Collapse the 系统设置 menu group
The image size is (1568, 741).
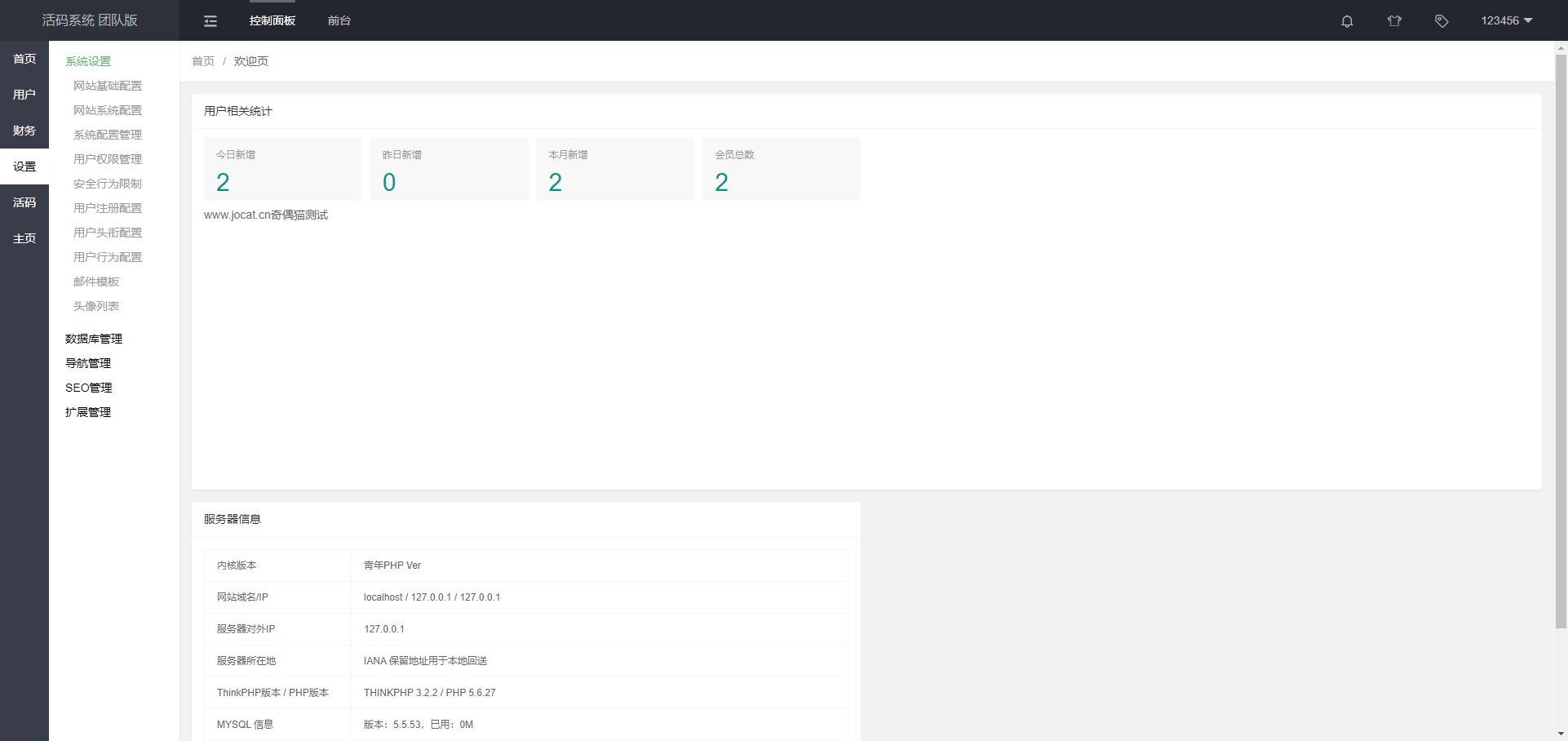tap(88, 61)
